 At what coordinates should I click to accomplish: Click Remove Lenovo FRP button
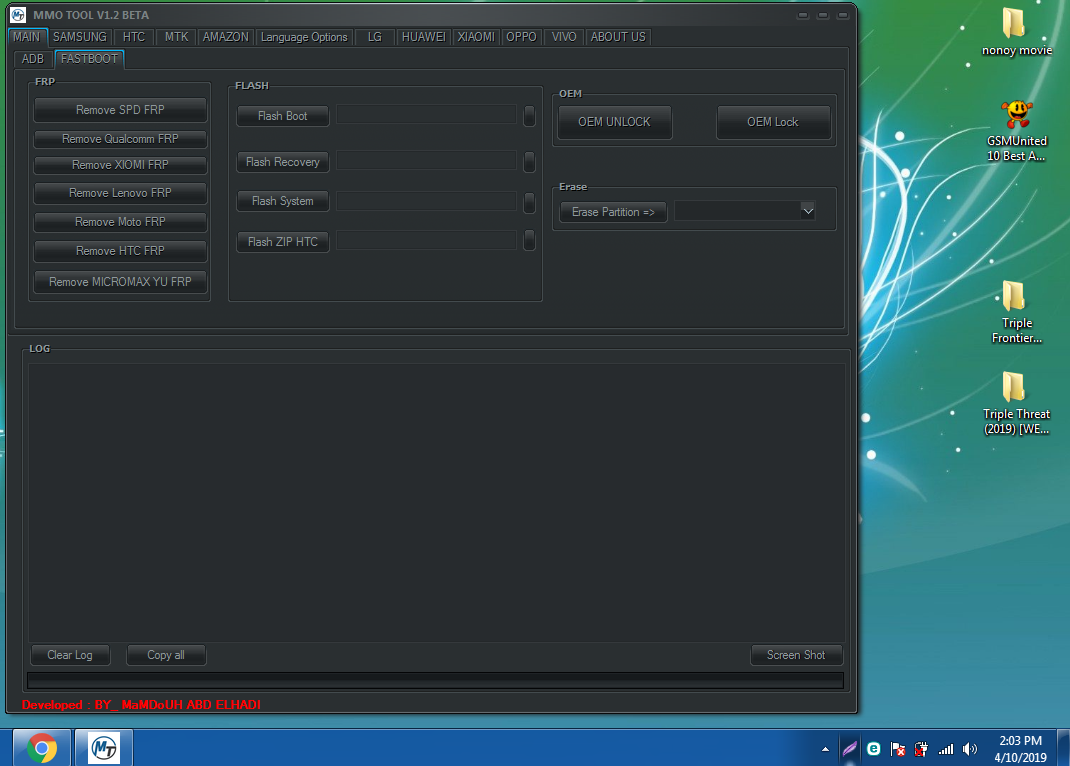(x=120, y=193)
